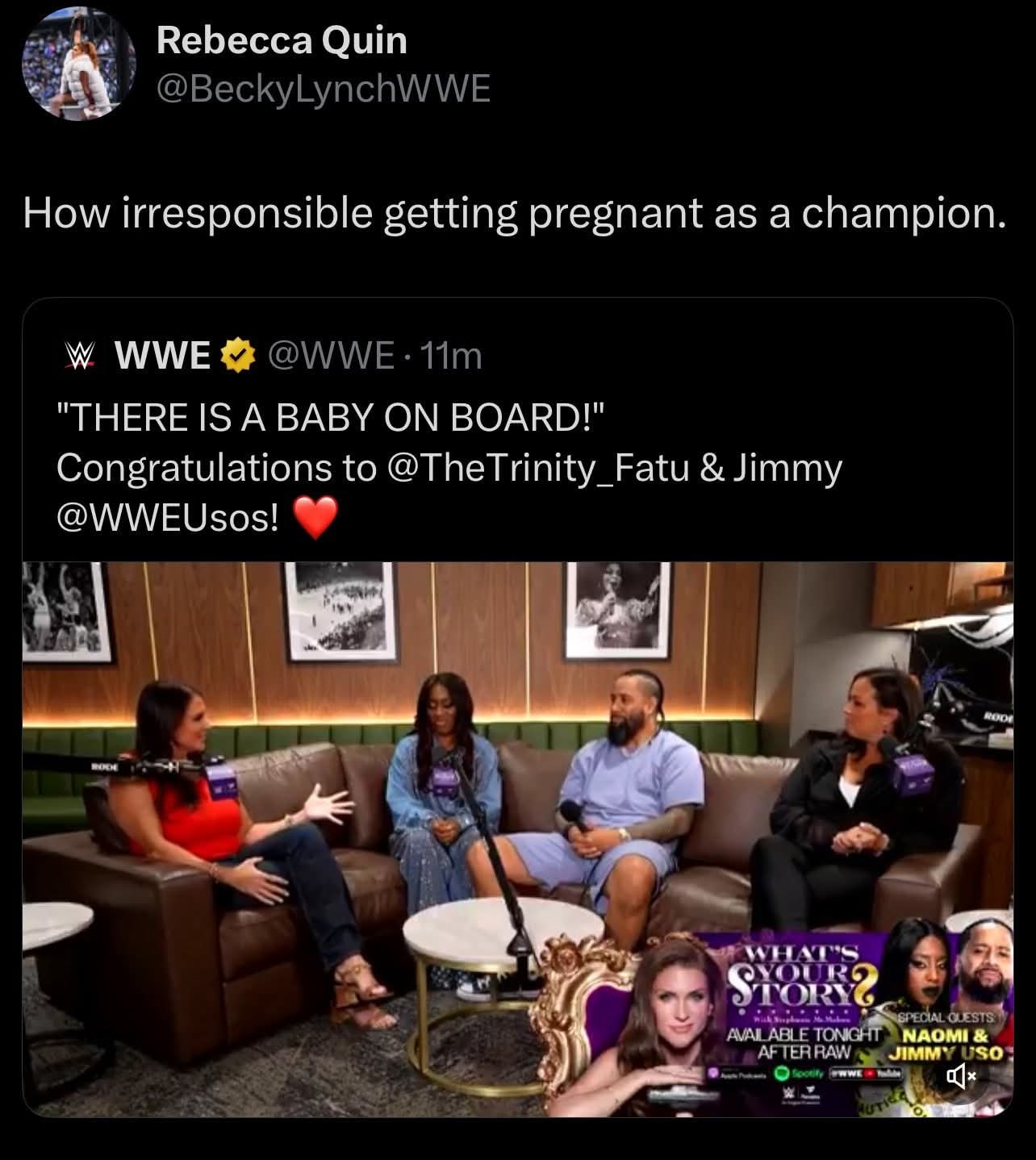
Task: Unmute the video with the speaker icon
Action: coord(961,1075)
